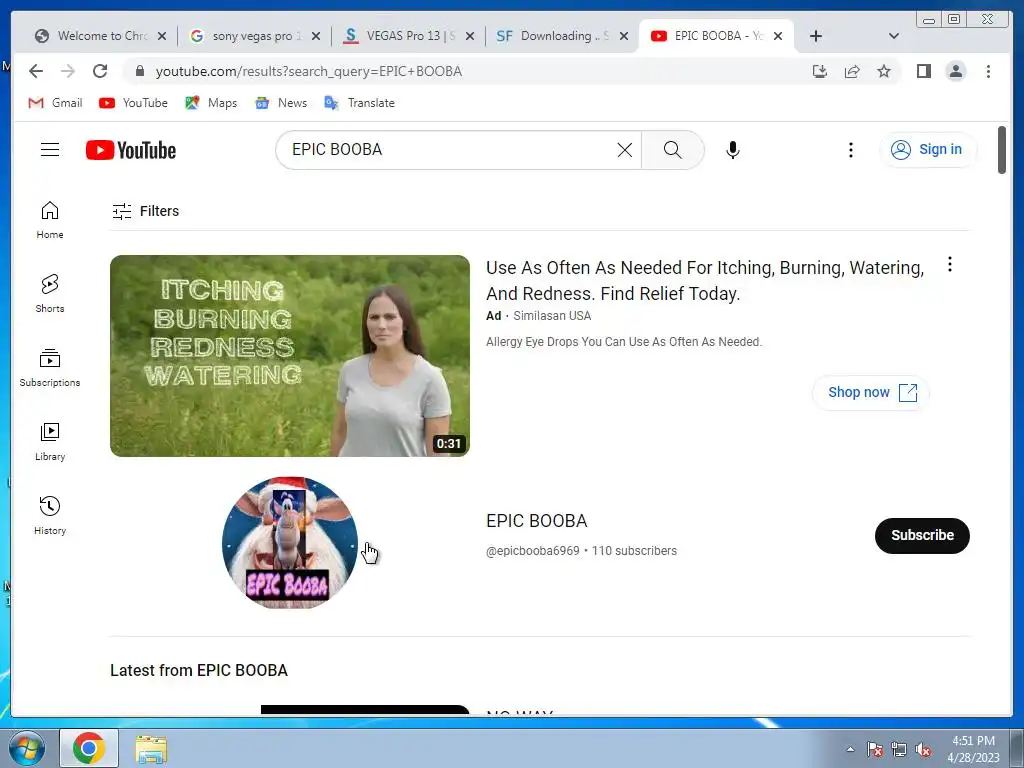The image size is (1024, 768).
Task: Open the News bookmark
Action: tap(281, 103)
